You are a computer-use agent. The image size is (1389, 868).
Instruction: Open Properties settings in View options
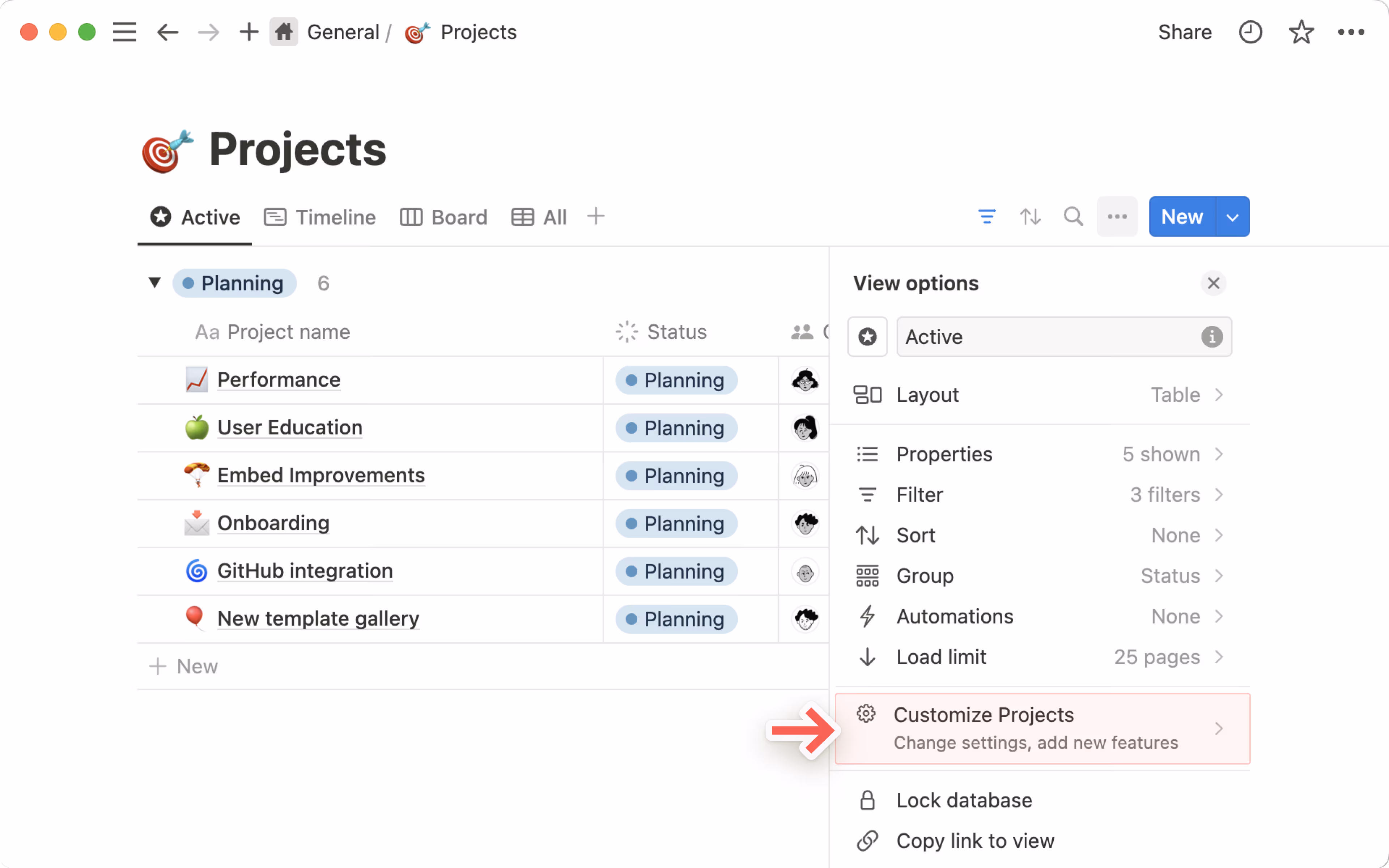[x=944, y=454]
